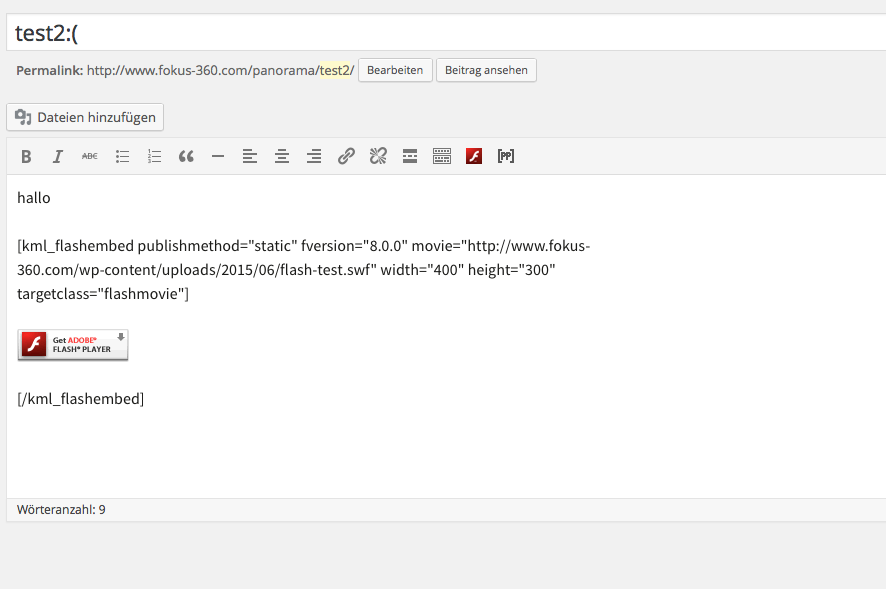Click the remove link icon
The height and width of the screenshot is (589, 886).
(x=378, y=156)
